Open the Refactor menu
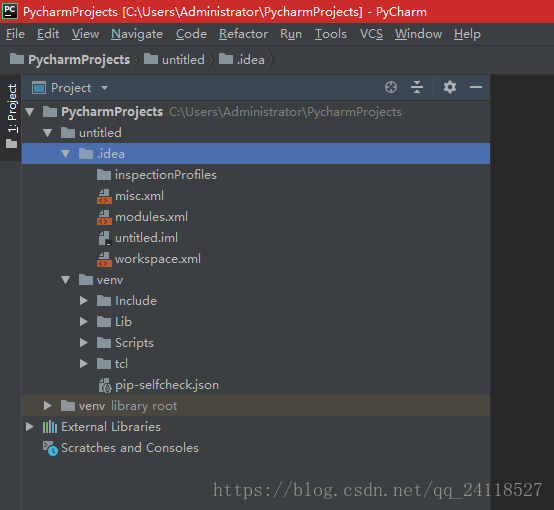The height and width of the screenshot is (510, 554). tap(243, 34)
